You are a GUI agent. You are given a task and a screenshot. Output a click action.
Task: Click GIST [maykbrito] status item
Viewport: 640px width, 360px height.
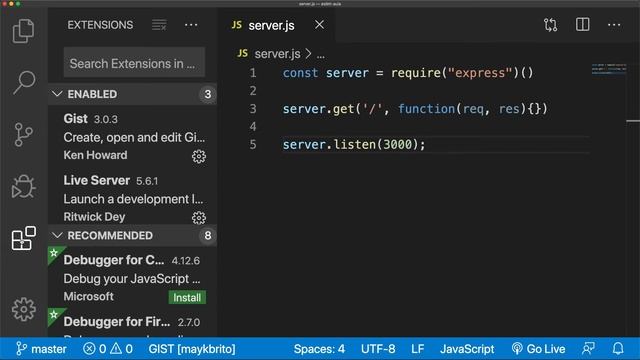click(x=192, y=349)
